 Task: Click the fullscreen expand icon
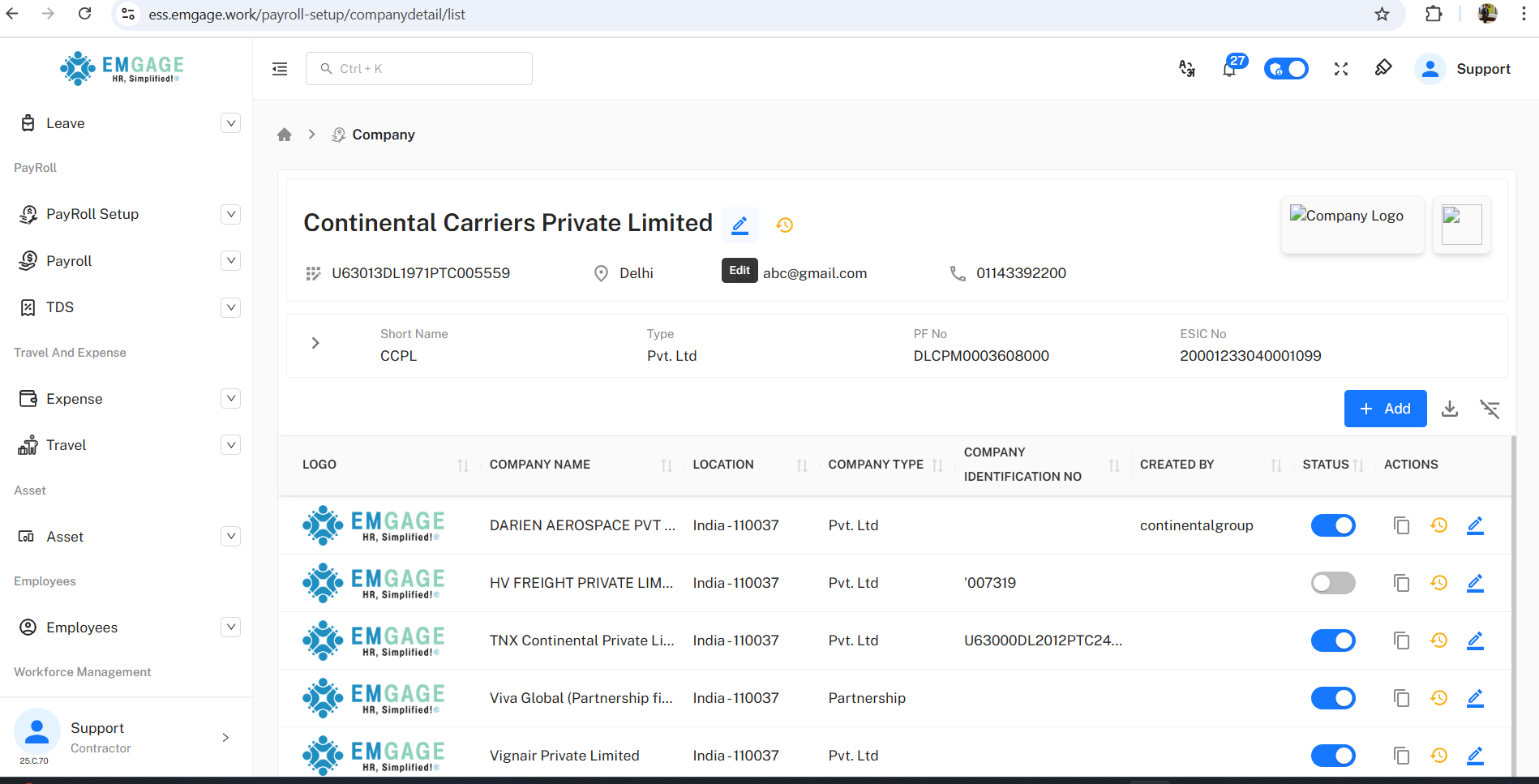tap(1341, 69)
